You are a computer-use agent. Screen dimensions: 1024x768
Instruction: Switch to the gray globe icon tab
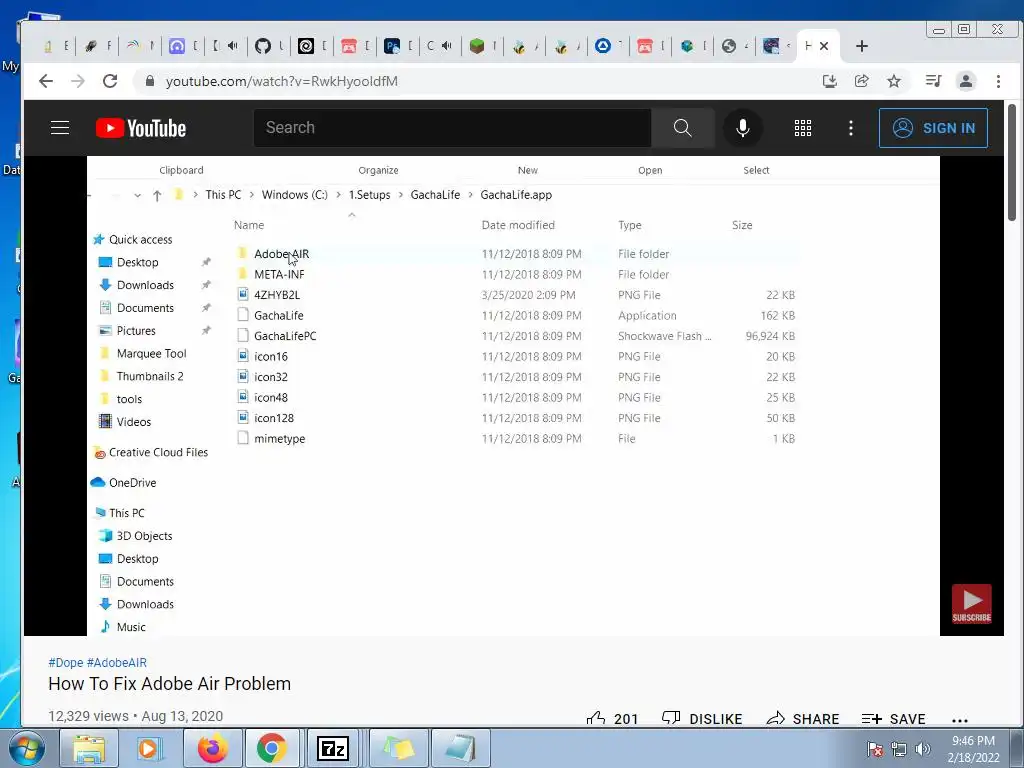coord(729,46)
